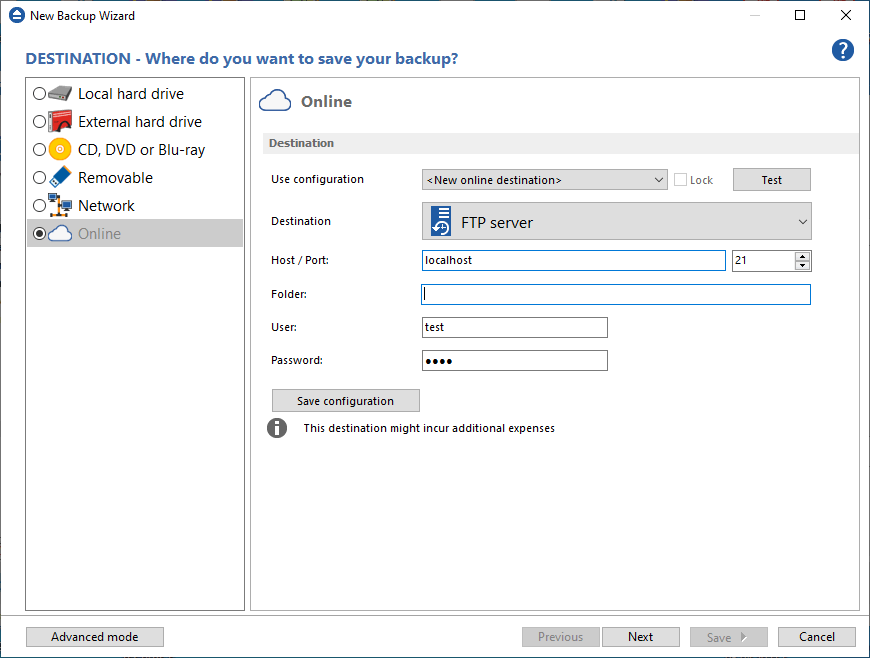
Task: Expand the FTP server destination dropdown
Action: pos(616,221)
